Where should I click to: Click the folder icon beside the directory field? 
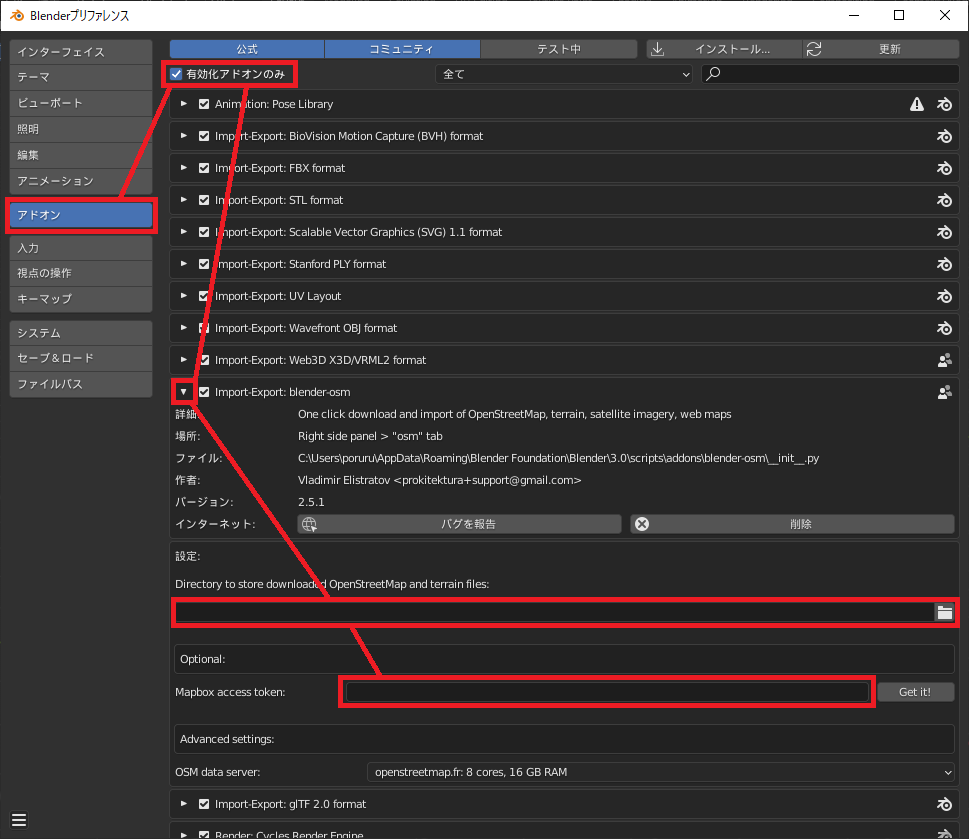point(944,613)
